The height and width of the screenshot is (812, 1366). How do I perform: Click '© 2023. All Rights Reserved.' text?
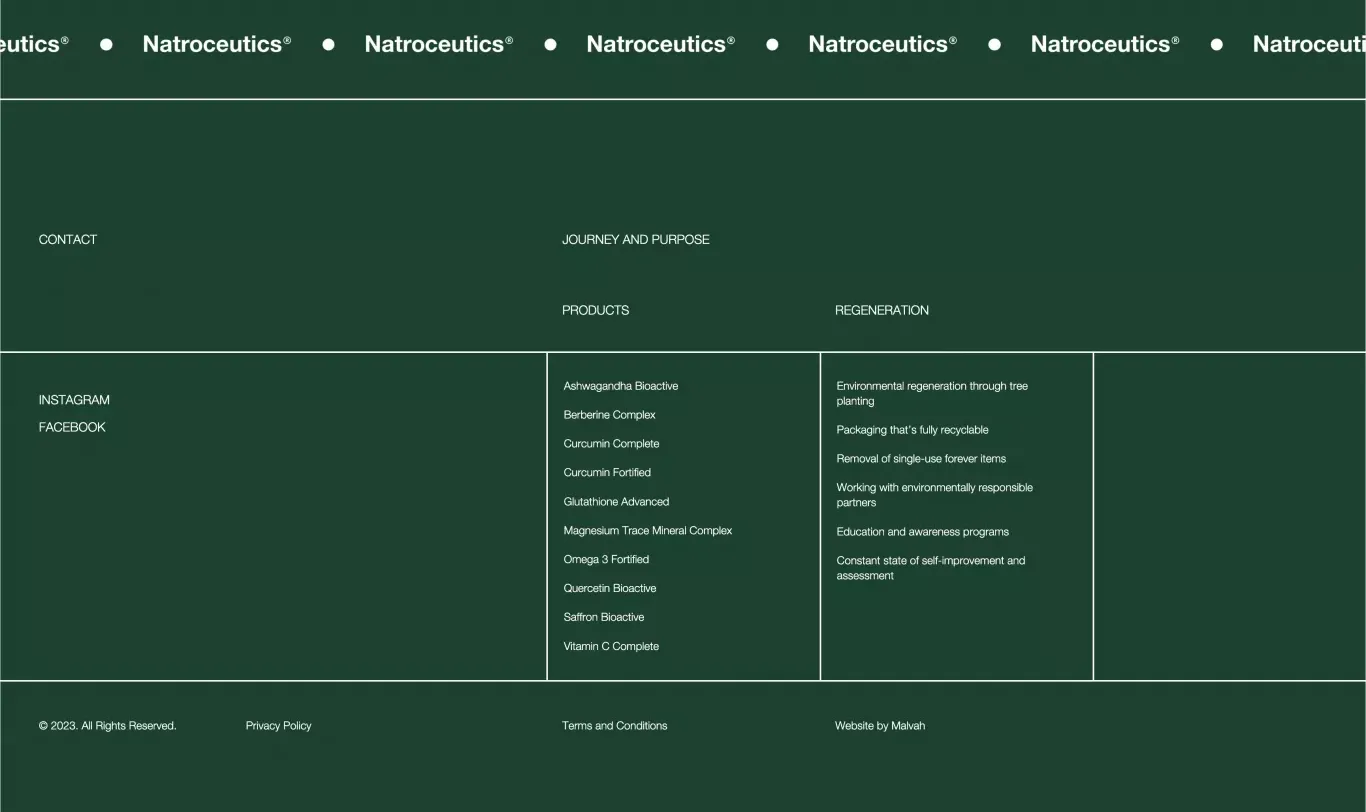[108, 726]
